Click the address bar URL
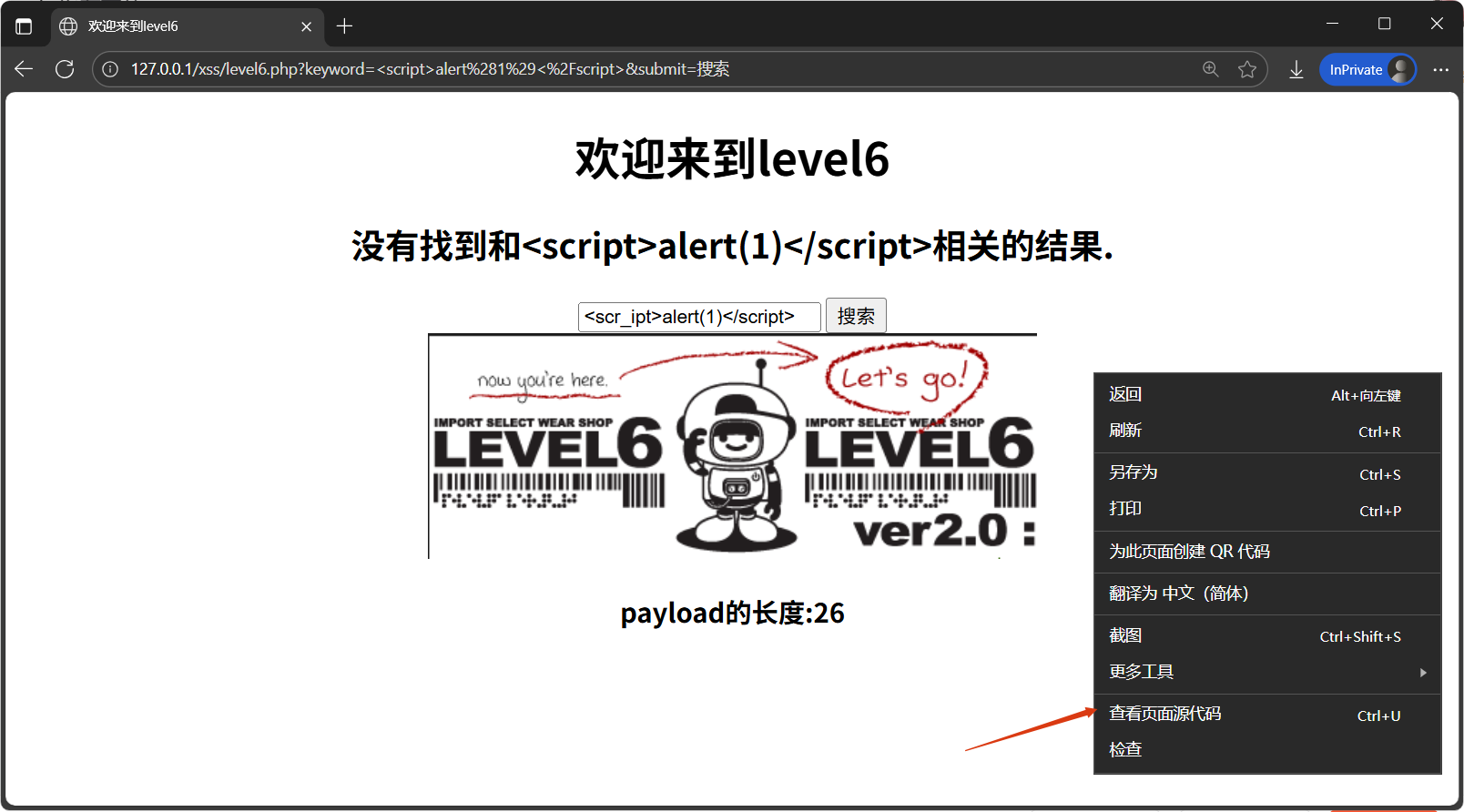 tap(430, 69)
